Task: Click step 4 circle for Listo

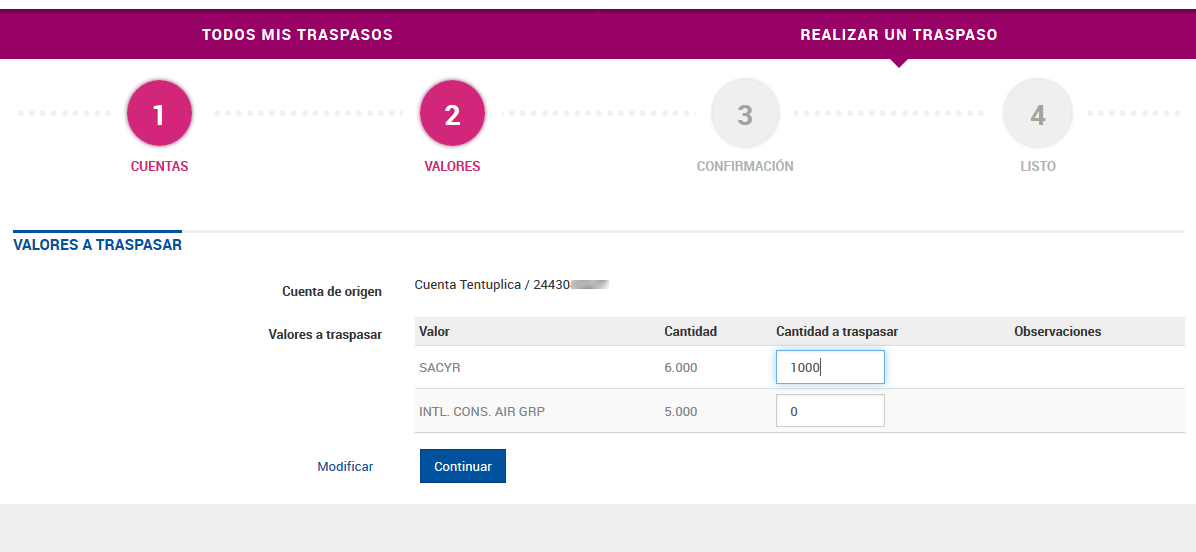Action: tap(1037, 114)
